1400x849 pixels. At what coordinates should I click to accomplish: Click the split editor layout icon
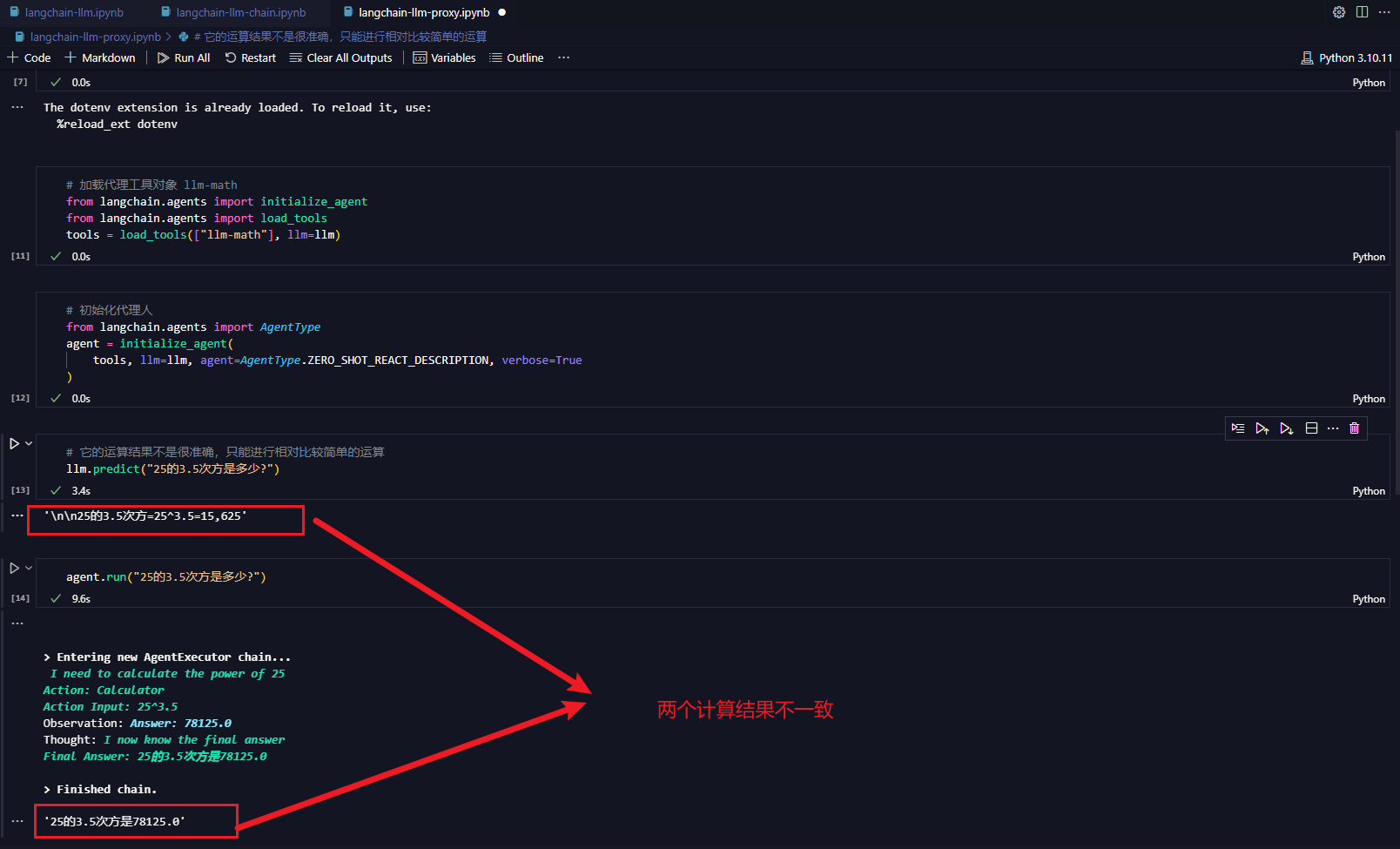[x=1362, y=12]
